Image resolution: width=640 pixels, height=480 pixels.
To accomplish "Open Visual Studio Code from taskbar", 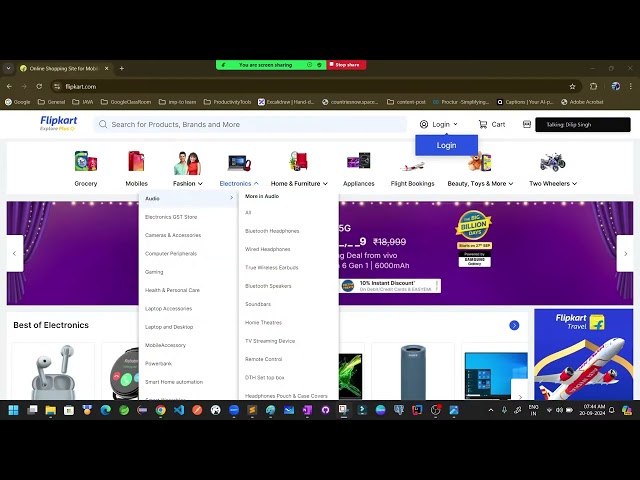I will pos(179,410).
